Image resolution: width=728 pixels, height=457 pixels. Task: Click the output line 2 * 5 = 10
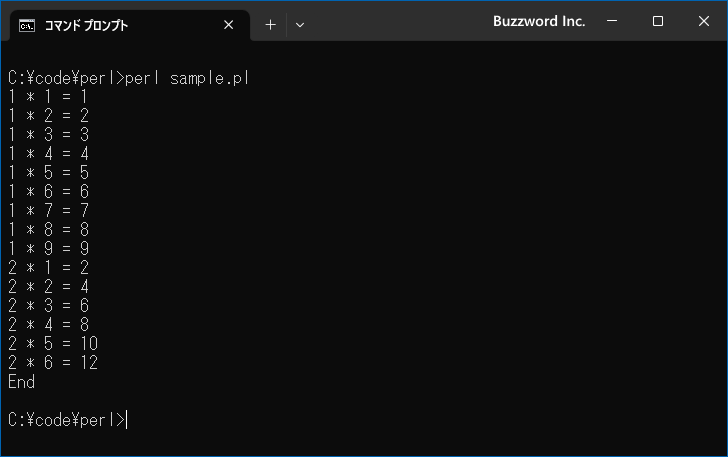[53, 344]
